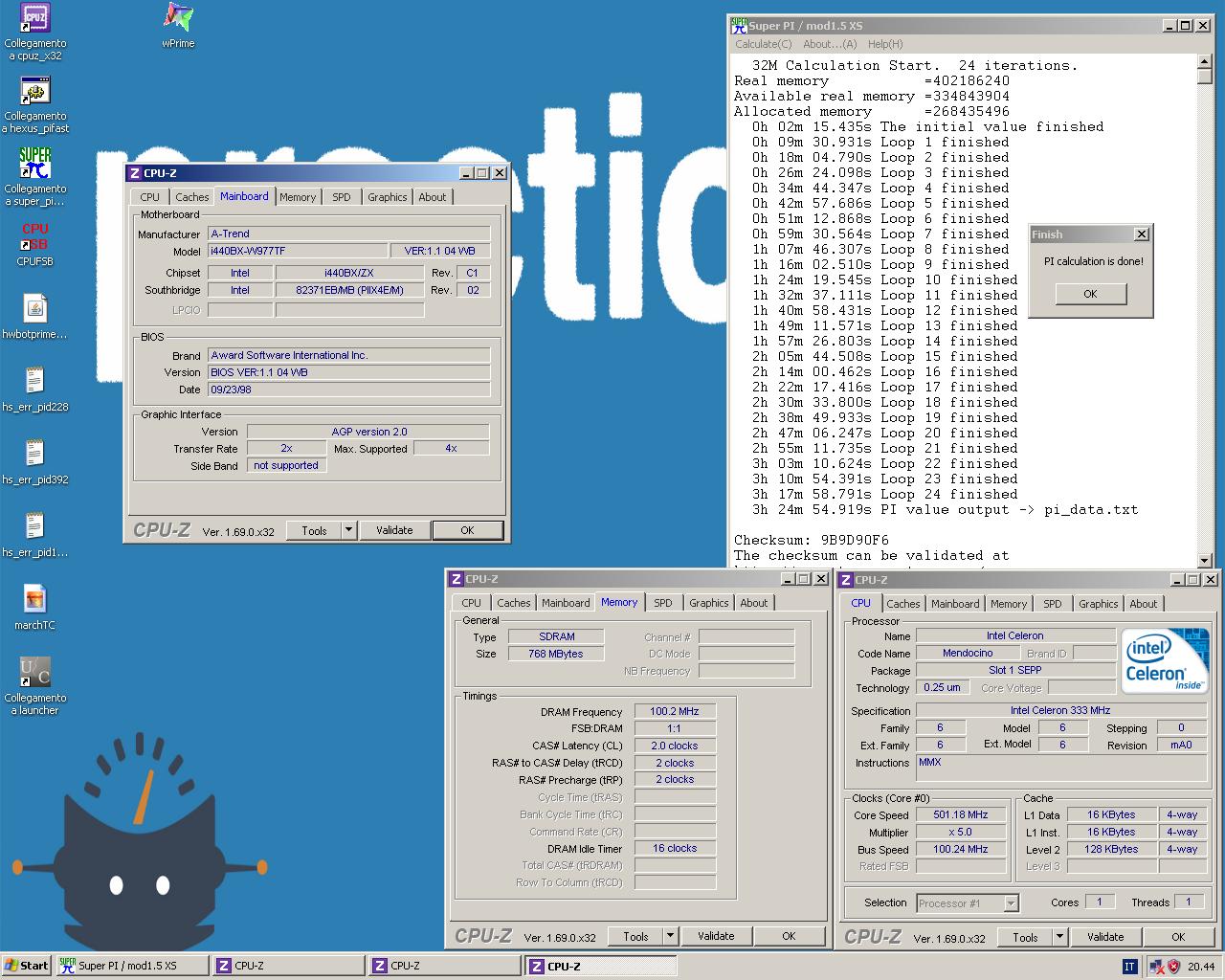Click OK in Memory CPU-Z window
Screen dimensions: 1225x980
(x=789, y=937)
